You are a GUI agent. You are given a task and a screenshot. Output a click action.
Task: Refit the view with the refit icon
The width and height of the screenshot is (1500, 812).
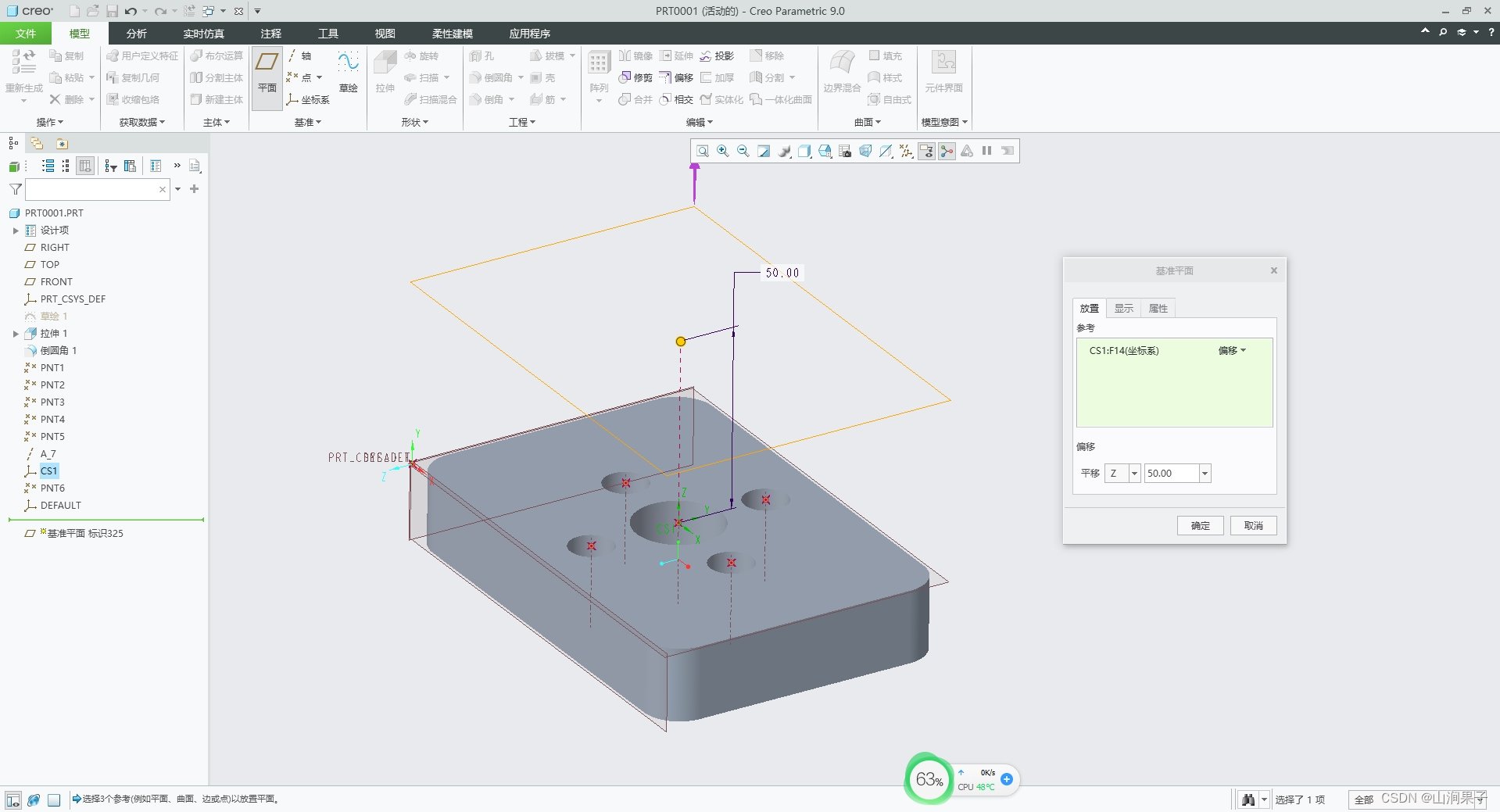703,151
